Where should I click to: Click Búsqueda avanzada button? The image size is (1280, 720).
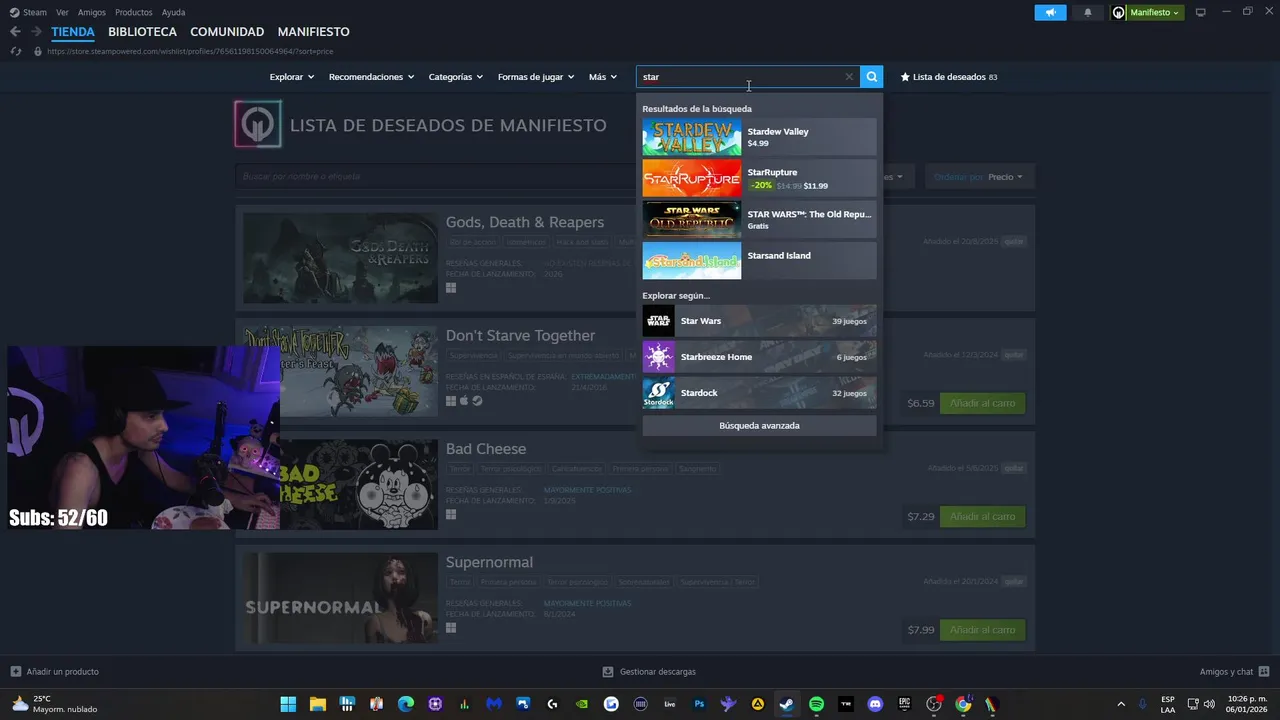759,426
